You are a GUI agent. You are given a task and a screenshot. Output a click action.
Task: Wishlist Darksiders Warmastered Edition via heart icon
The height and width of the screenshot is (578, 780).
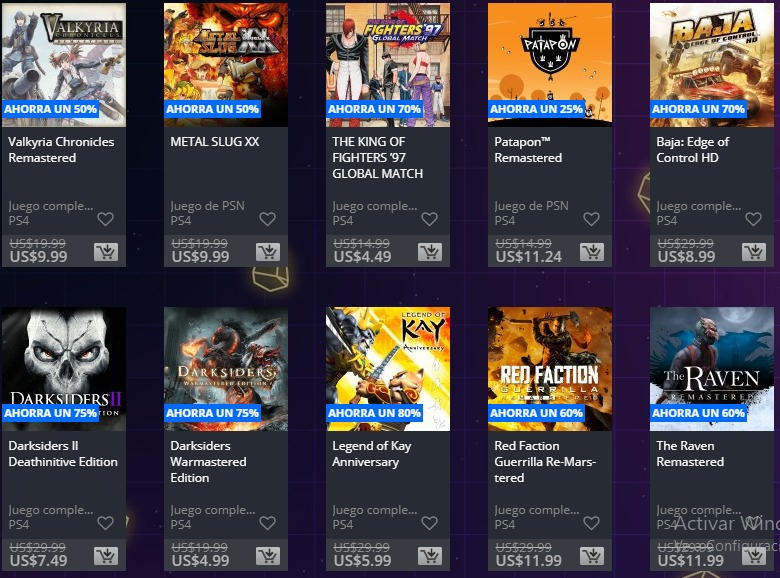267,523
